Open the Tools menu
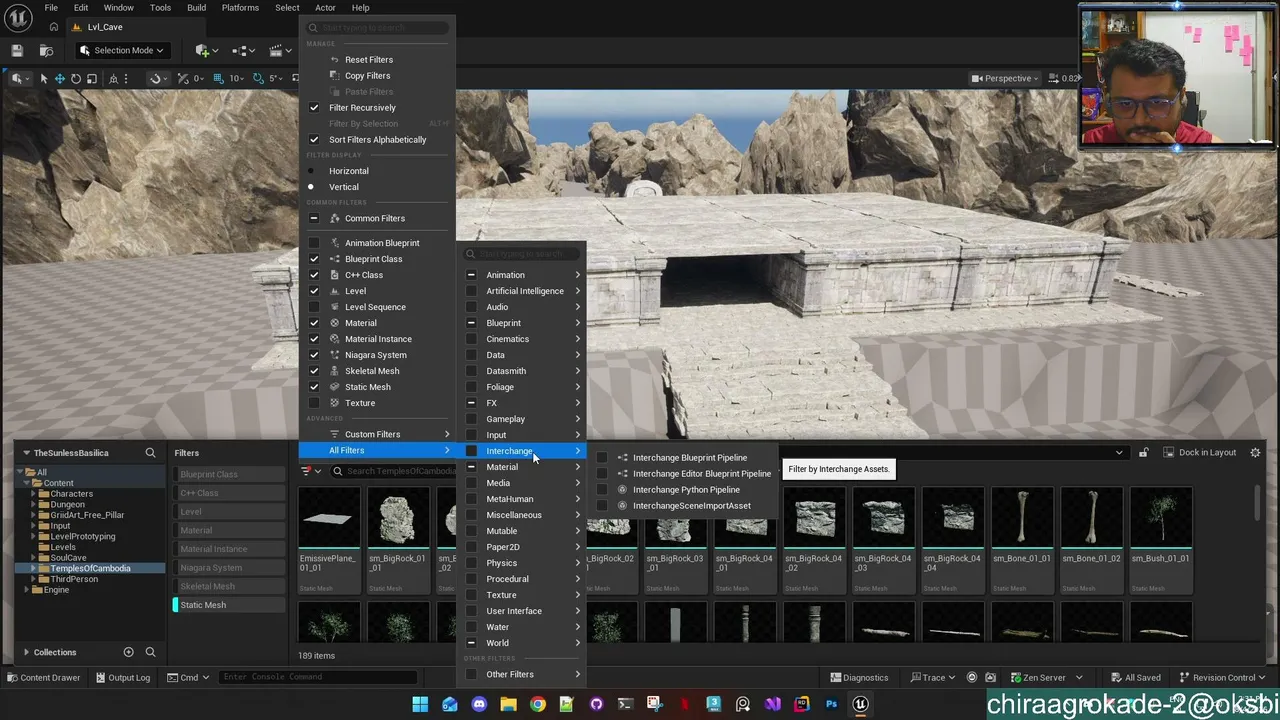 (160, 8)
